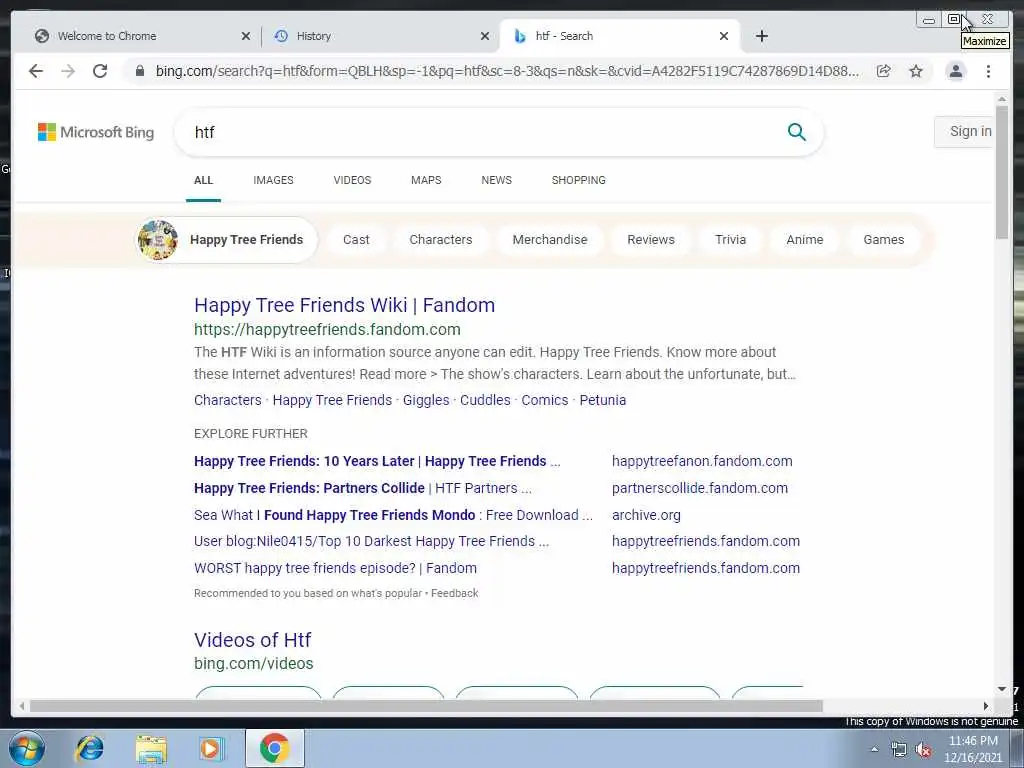Open Windows Media Player in taskbar
Screen dimensions: 1024x768
(210, 748)
